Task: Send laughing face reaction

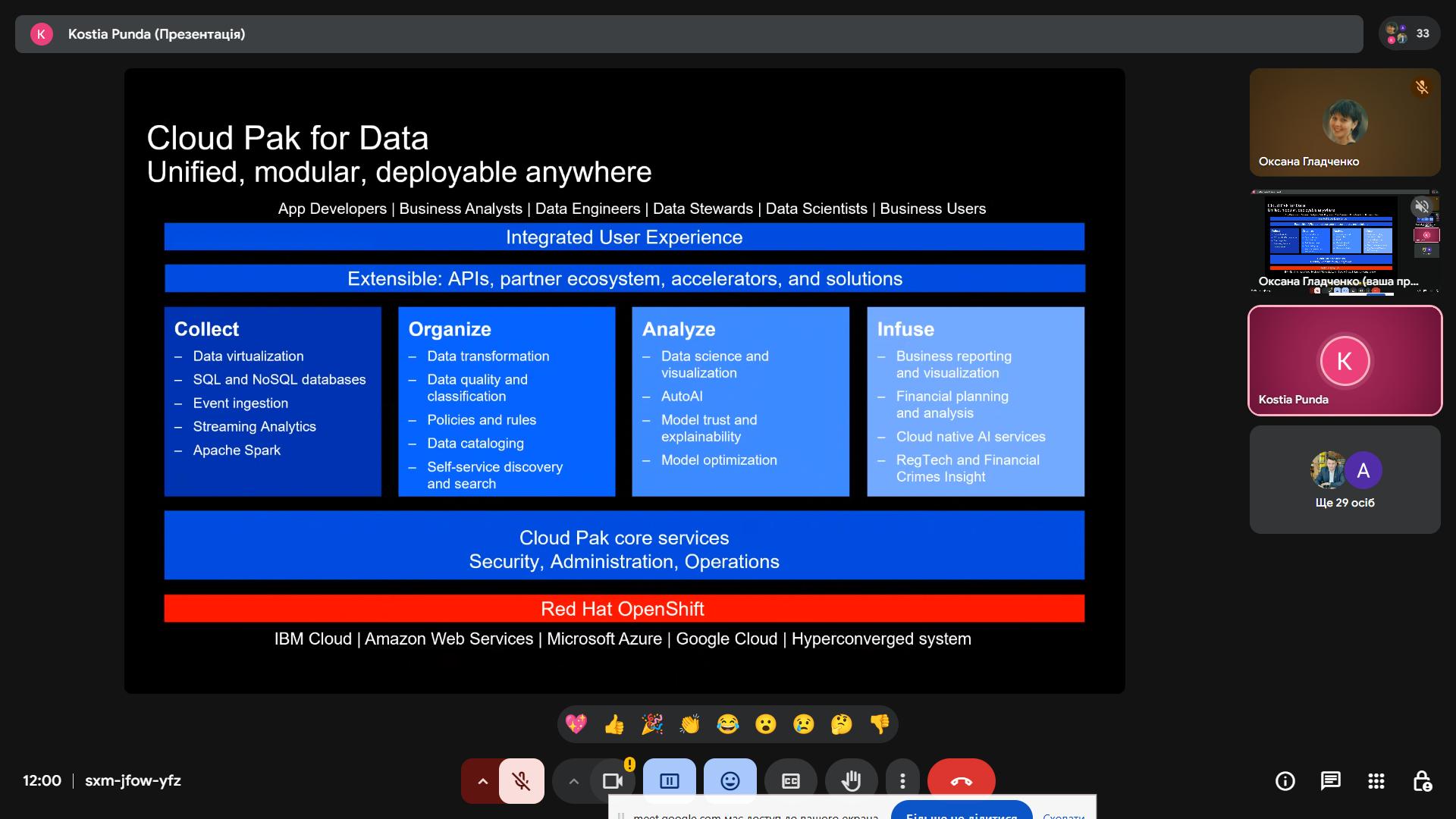Action: tap(727, 724)
